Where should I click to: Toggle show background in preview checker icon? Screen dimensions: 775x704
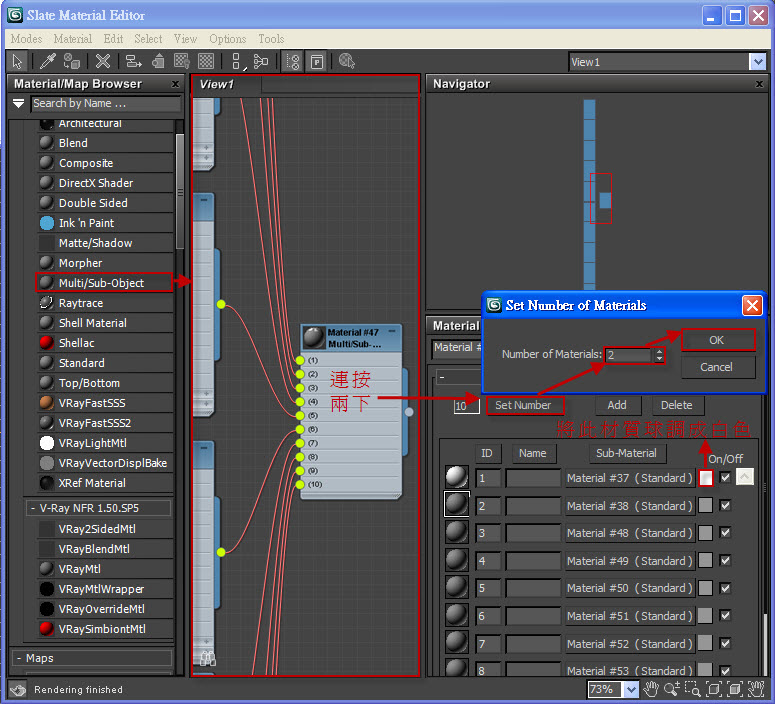(x=206, y=62)
